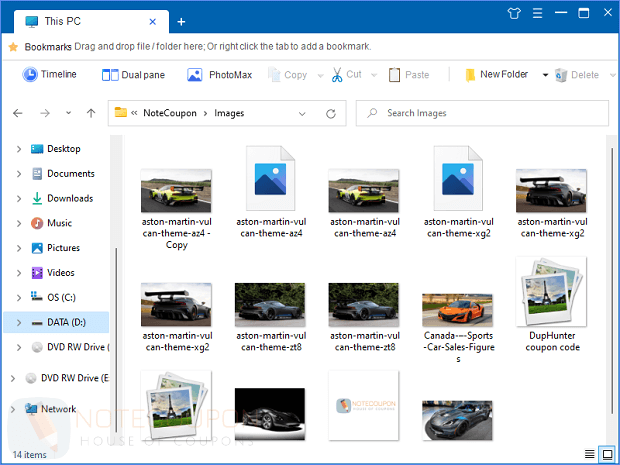Click the Delete recycle bin button
Viewport: 620px width, 465px height.
pyautogui.click(x=577, y=75)
